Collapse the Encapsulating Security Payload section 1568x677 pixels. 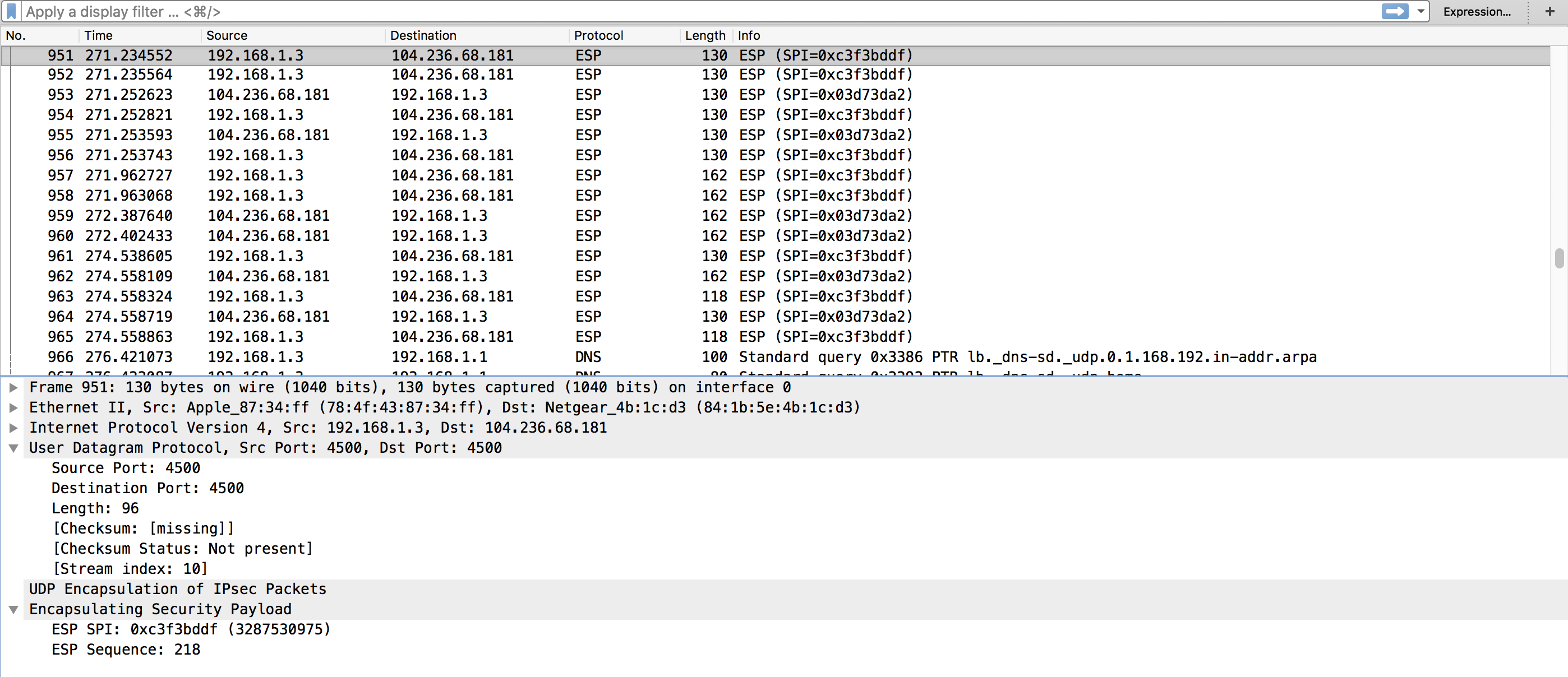pyautogui.click(x=13, y=610)
